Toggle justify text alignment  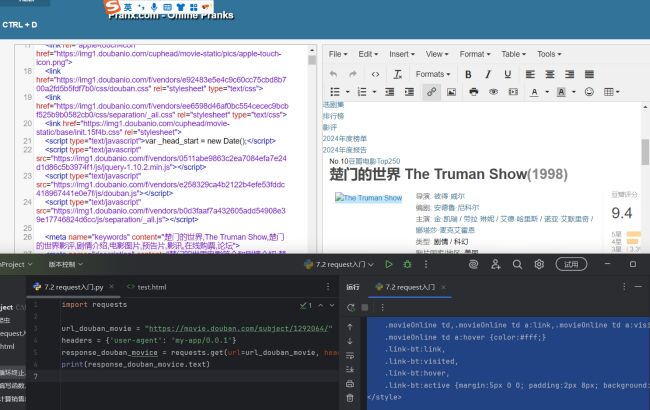pyautogui.click(x=589, y=74)
